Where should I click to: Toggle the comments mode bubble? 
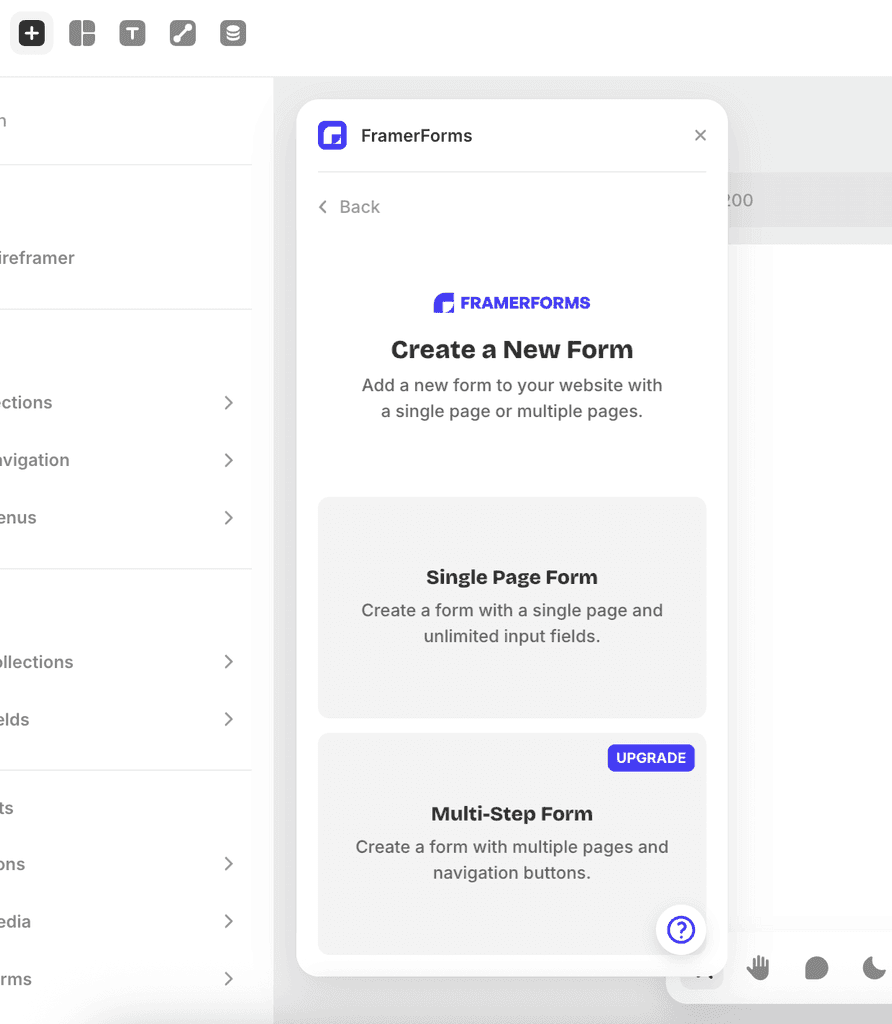tap(816, 967)
